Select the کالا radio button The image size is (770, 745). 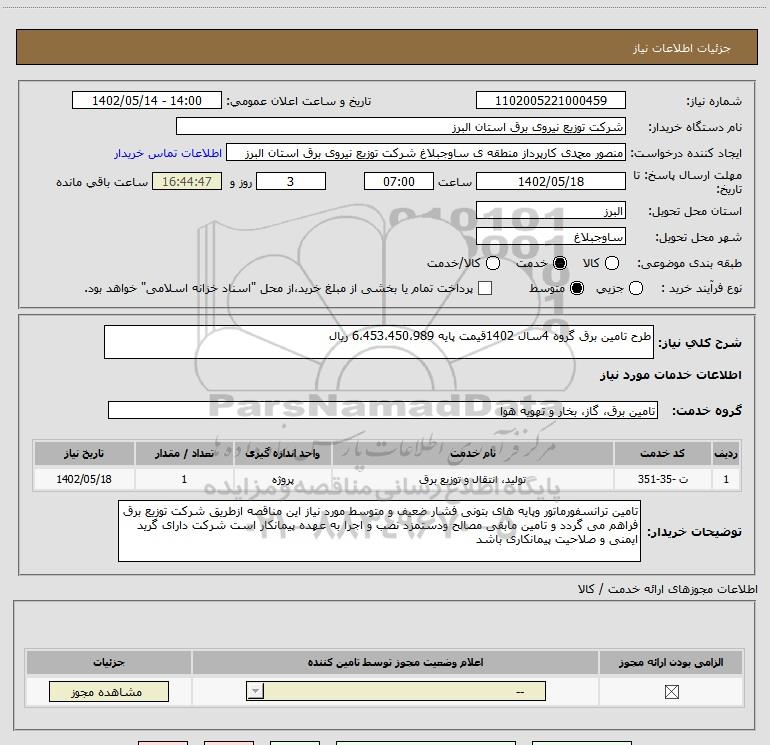pos(612,263)
